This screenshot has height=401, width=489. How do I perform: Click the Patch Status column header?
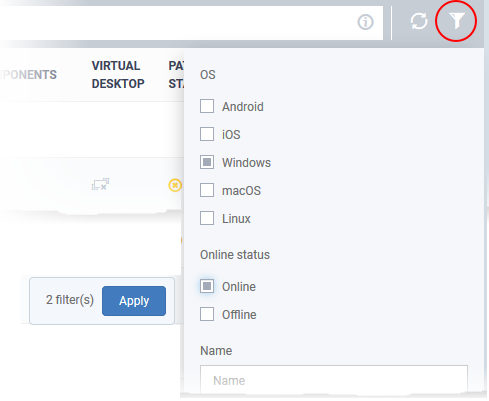(176, 75)
